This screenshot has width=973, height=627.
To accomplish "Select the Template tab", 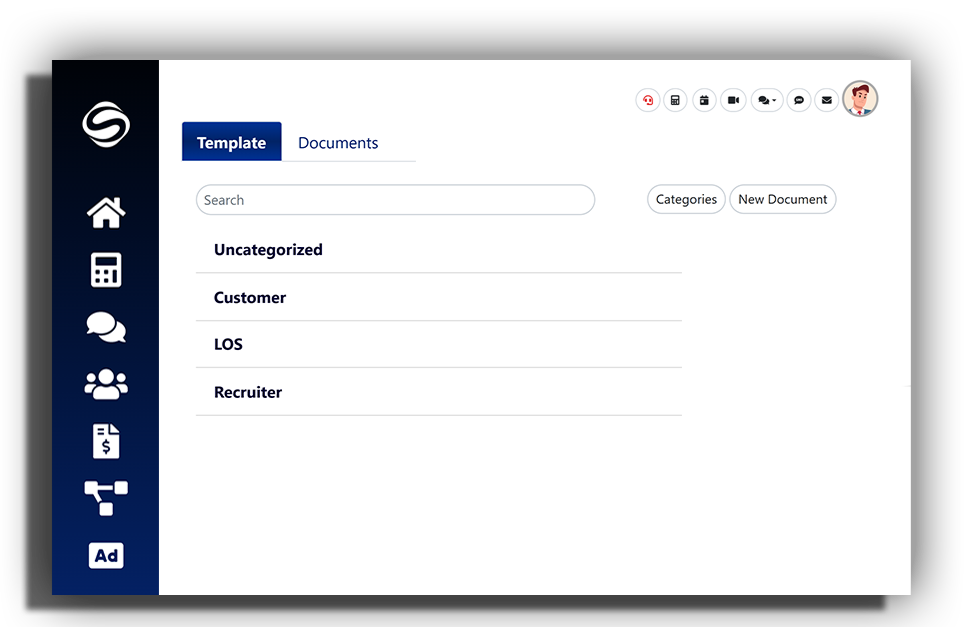I will (231, 142).
